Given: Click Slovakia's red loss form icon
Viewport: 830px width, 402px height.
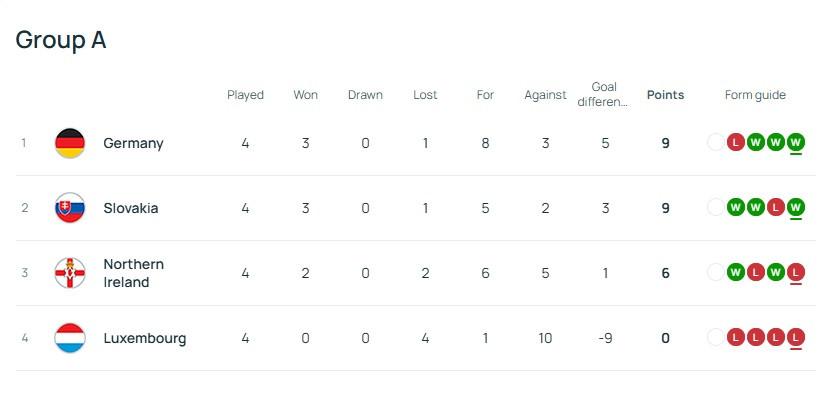Looking at the screenshot, I should (x=776, y=207).
